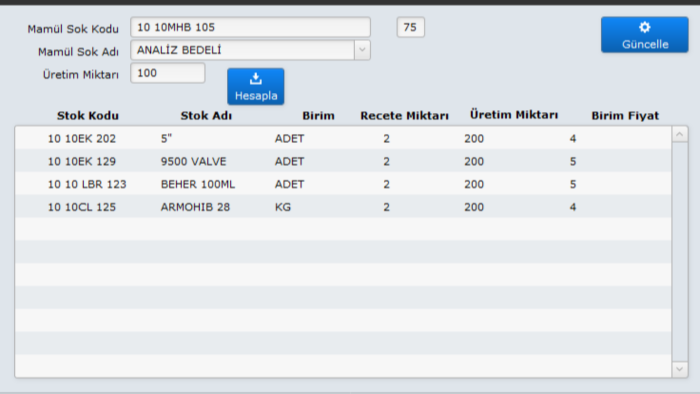Viewport: 700px width, 394px height.
Task: Select row with code 10 10 LBR 123
Action: pos(343,184)
